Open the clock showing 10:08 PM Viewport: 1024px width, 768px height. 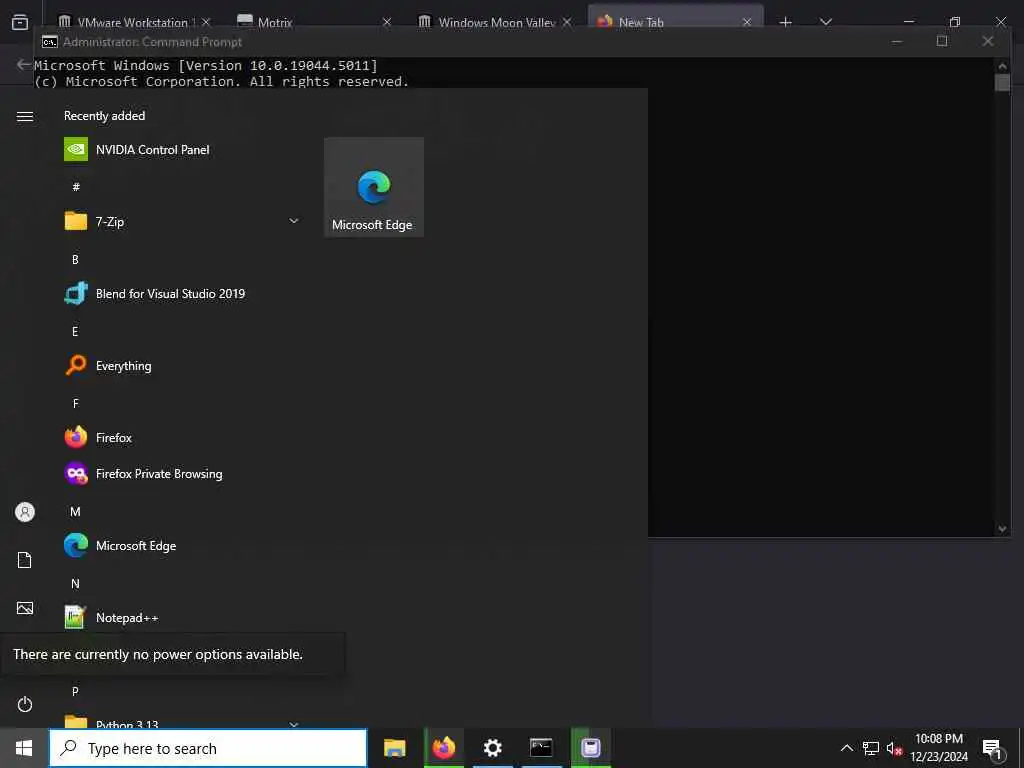(939, 748)
